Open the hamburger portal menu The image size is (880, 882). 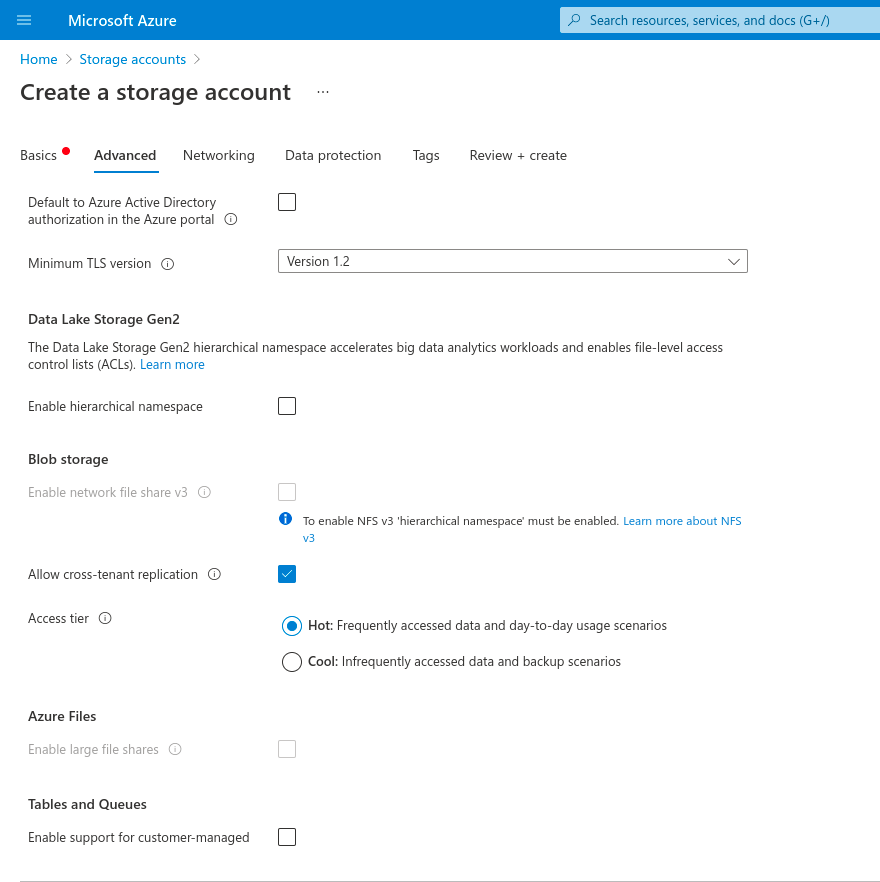[x=25, y=20]
